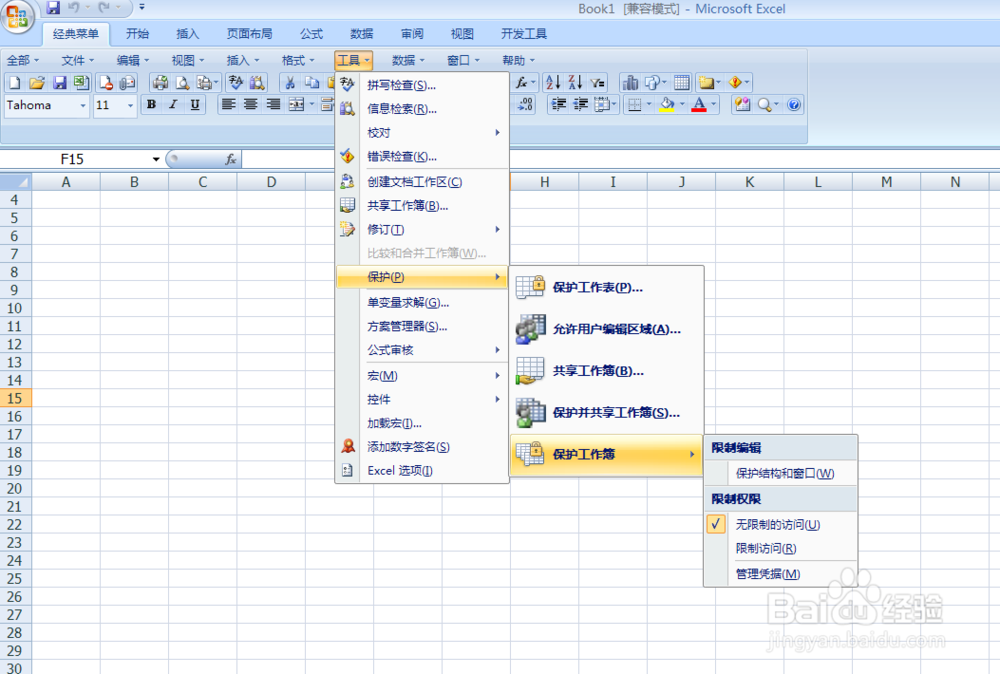Select 保护并共享工作簿(S)... menu item
This screenshot has width=1000, height=674.
[x=607, y=413]
